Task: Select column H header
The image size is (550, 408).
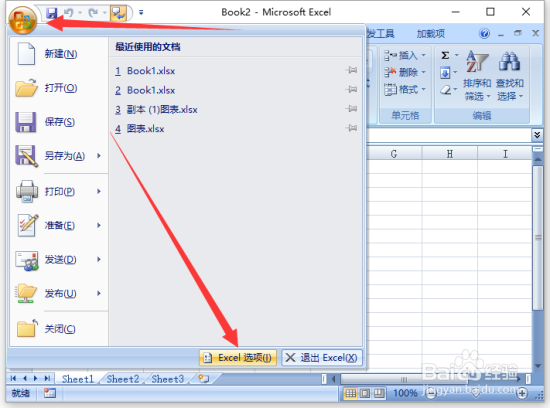Action: click(449, 154)
